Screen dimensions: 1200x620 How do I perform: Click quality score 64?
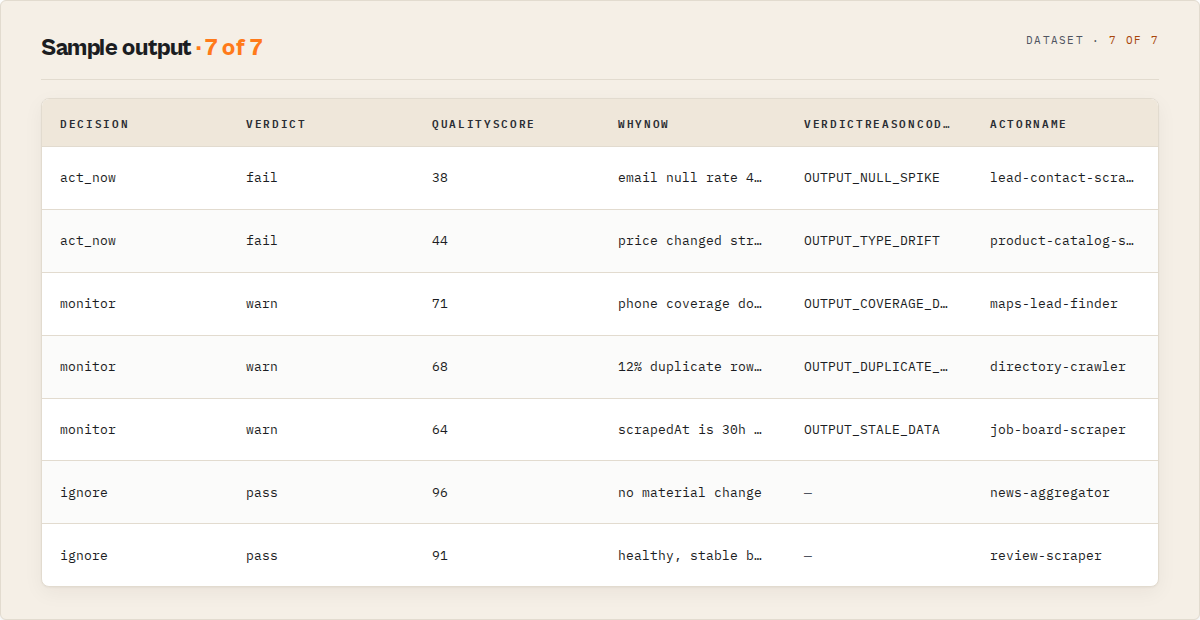440,430
